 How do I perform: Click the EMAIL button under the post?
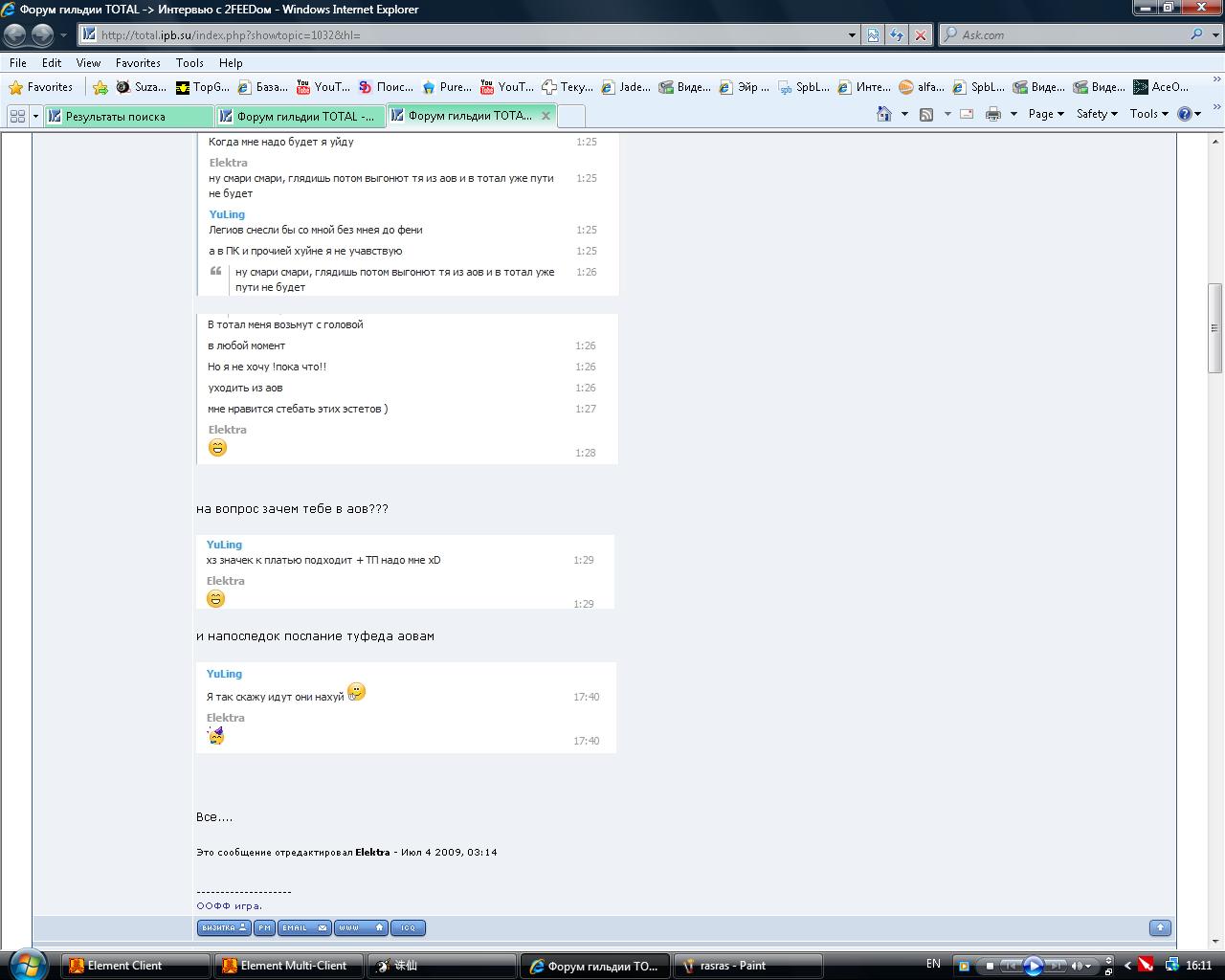coord(304,927)
